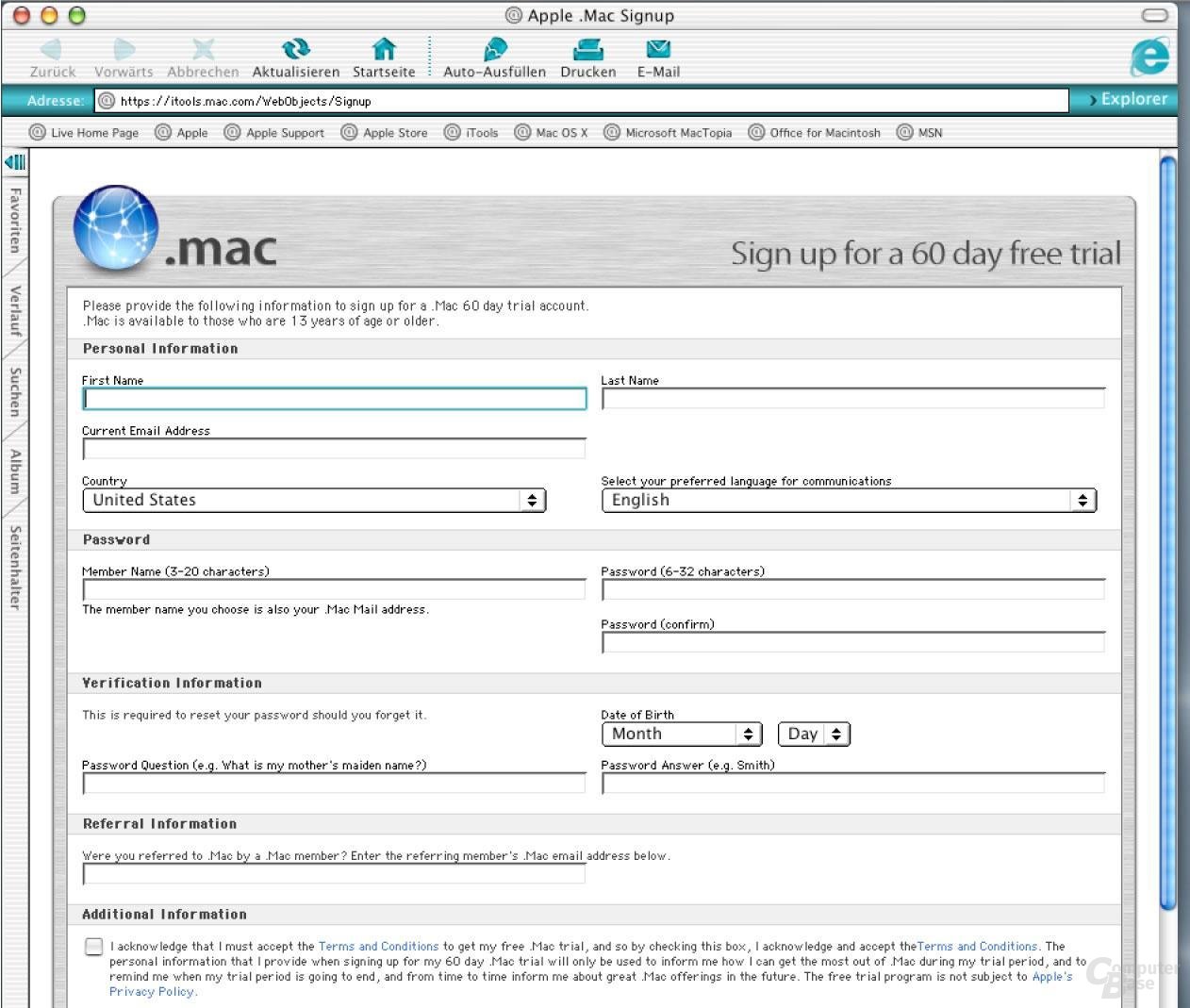Image resolution: width=1190 pixels, height=1008 pixels.
Task: Focus the Password (6-32 characters) field
Action: (x=853, y=590)
